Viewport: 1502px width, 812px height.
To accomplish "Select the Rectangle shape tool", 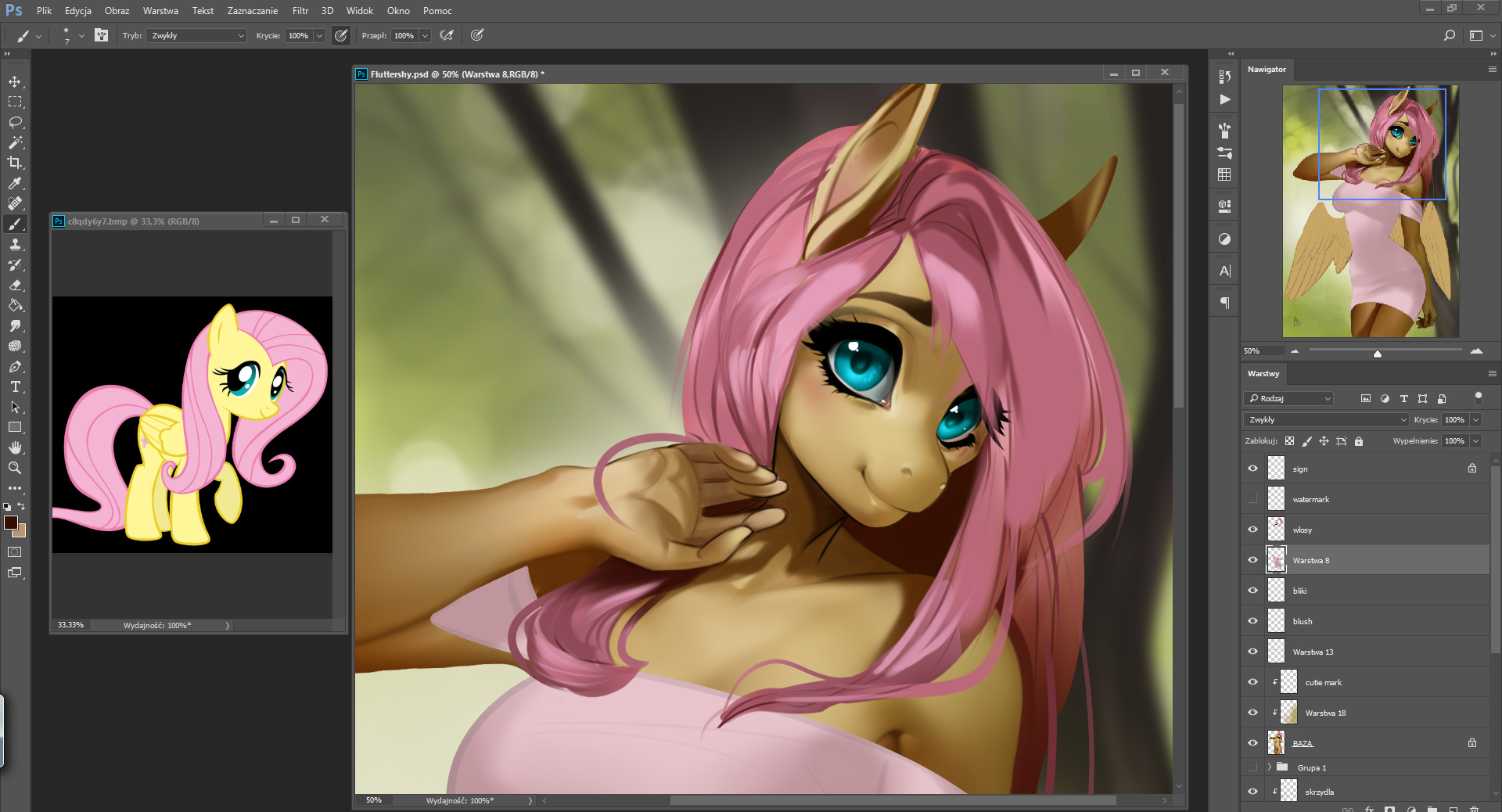I will 15,427.
